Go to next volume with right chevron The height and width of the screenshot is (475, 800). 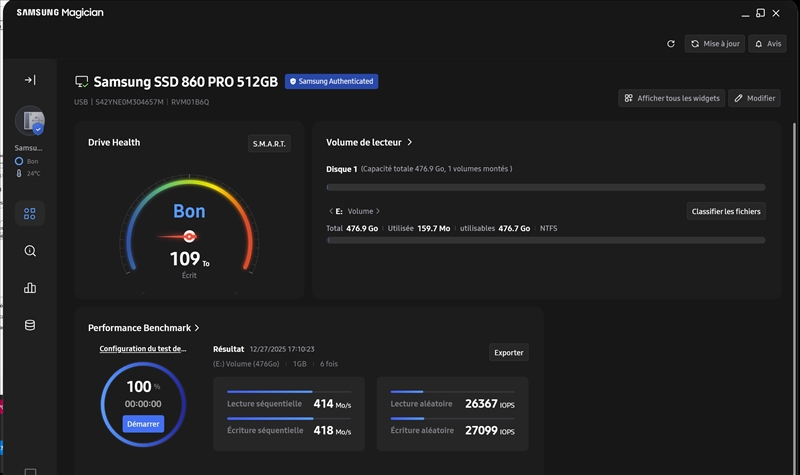point(379,211)
